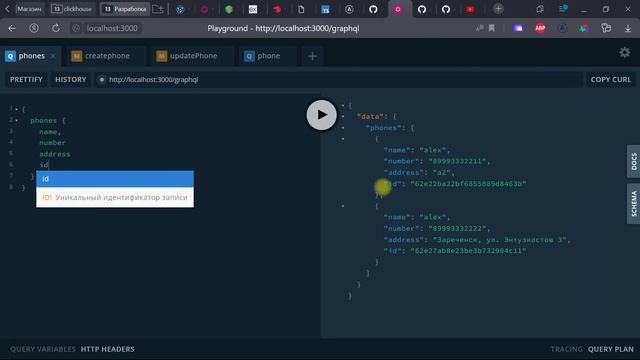Click the "number" field in query editor
The width and height of the screenshot is (640, 360).
point(52,143)
